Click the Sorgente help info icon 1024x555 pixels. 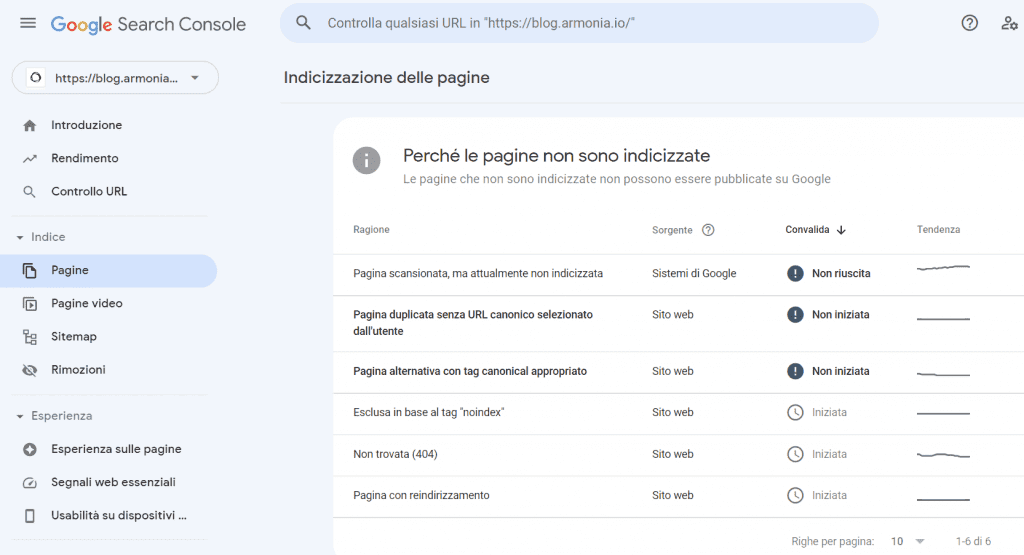pyautogui.click(x=708, y=230)
